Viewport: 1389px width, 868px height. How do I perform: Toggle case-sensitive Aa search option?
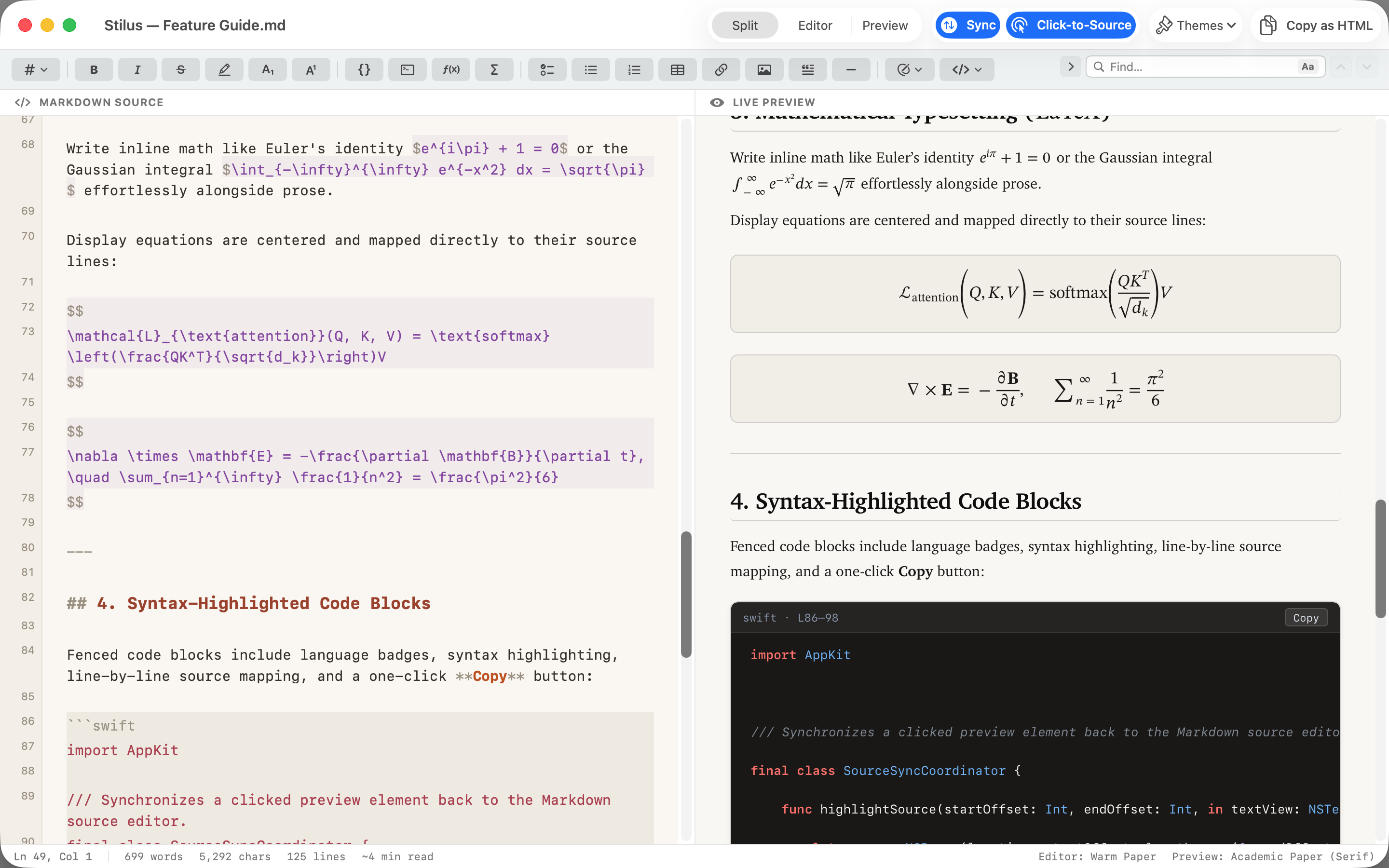pos(1307,67)
